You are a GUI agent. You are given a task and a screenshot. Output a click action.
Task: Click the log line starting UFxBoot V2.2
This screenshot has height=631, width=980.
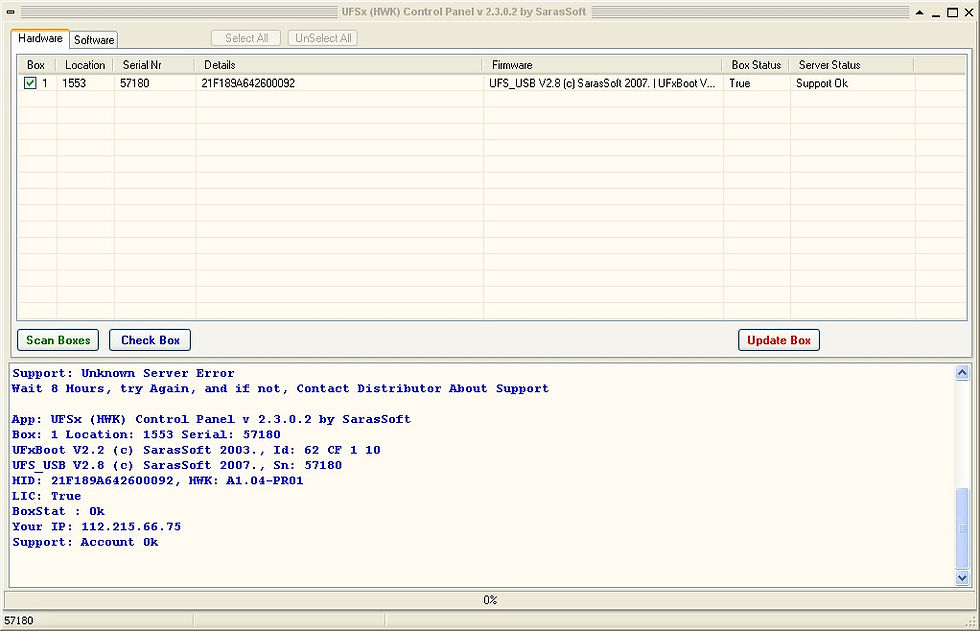[x=196, y=450]
